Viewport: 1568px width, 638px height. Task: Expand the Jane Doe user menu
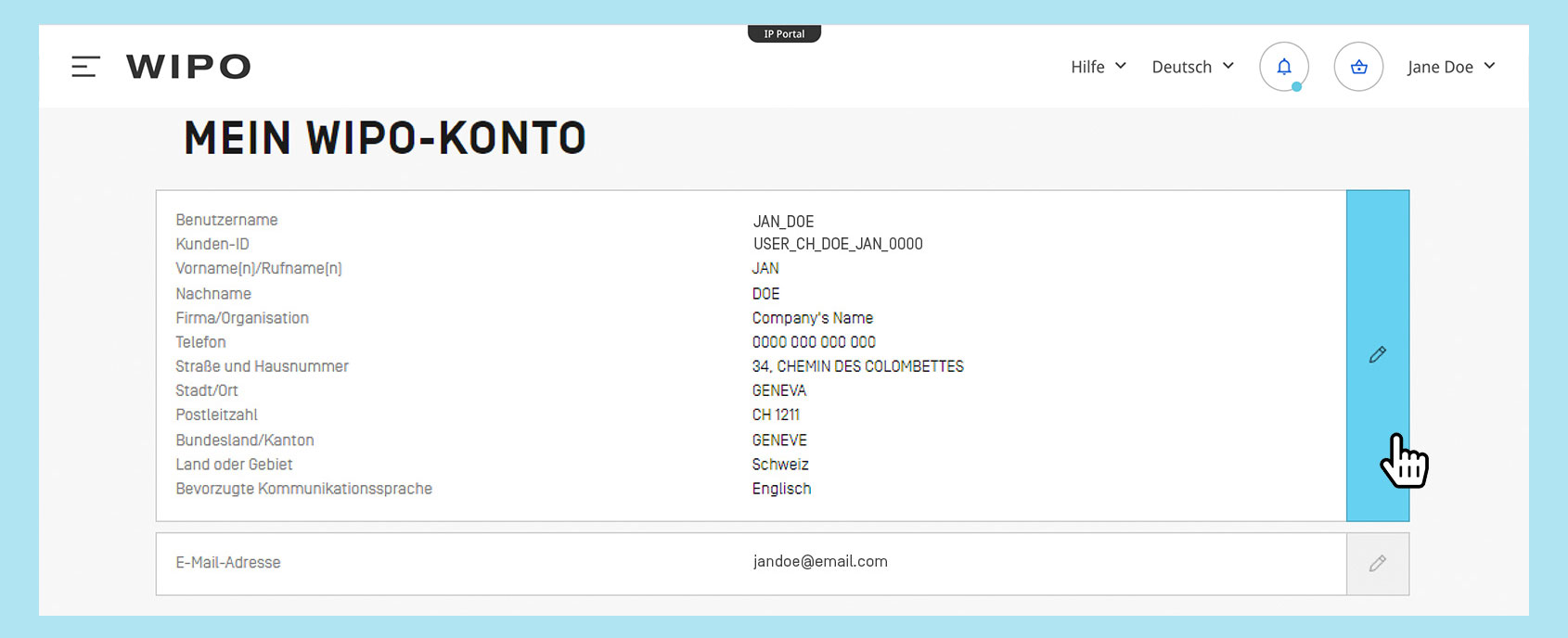pos(1450,67)
